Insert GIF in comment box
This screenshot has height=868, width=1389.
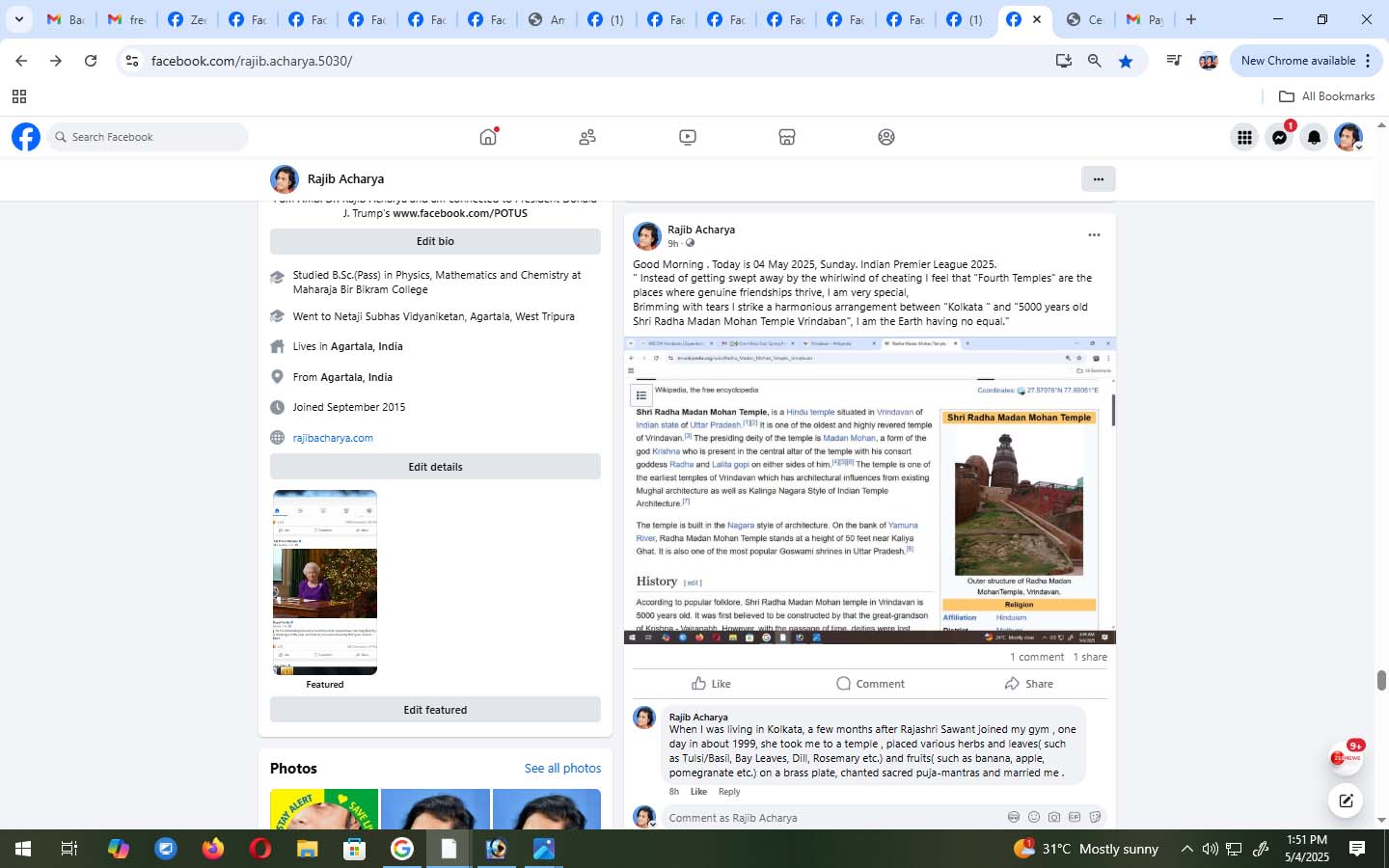click(x=1075, y=817)
